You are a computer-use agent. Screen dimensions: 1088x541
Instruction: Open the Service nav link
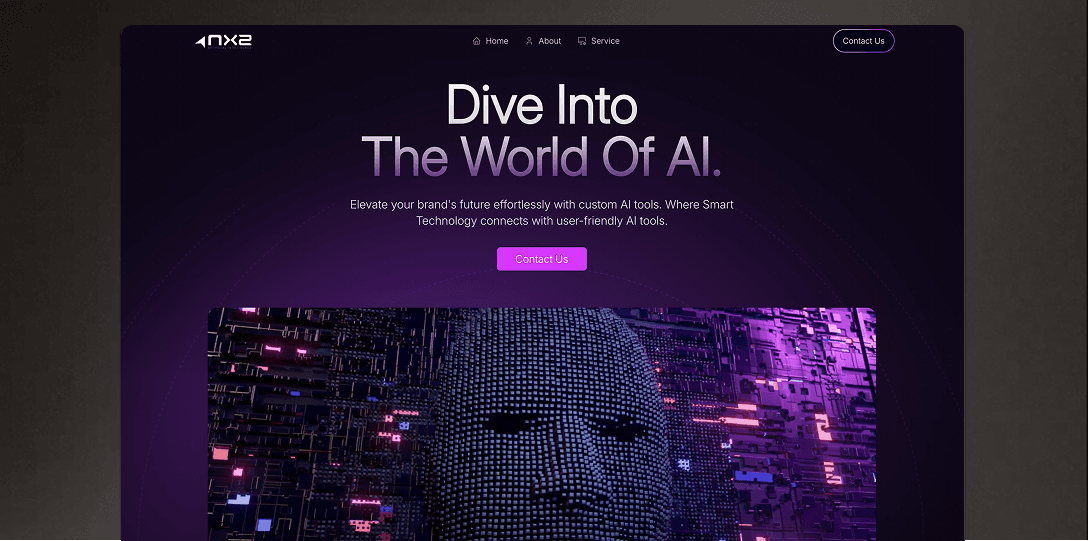coord(605,41)
